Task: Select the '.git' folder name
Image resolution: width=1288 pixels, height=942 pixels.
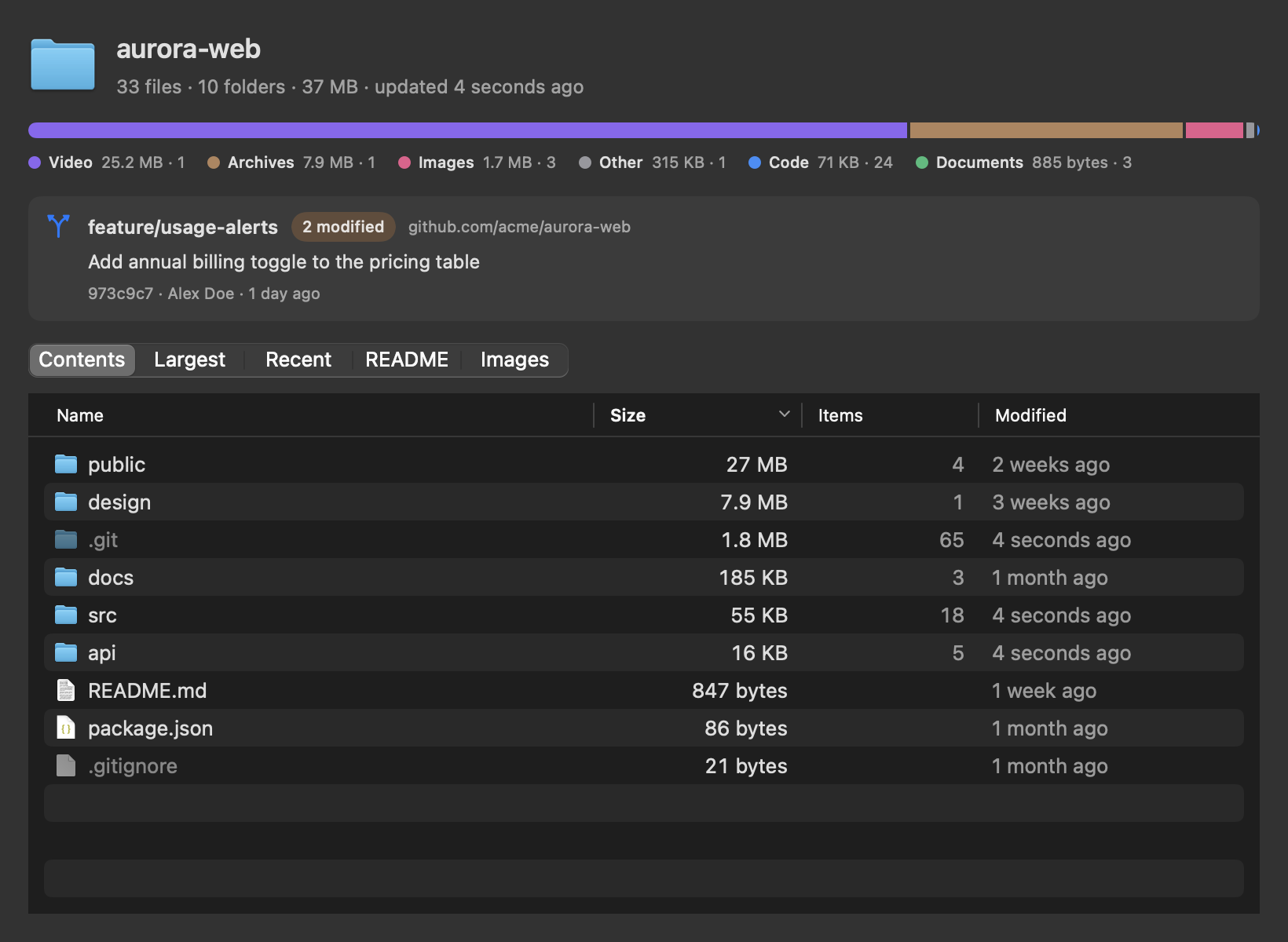Action: [x=103, y=540]
